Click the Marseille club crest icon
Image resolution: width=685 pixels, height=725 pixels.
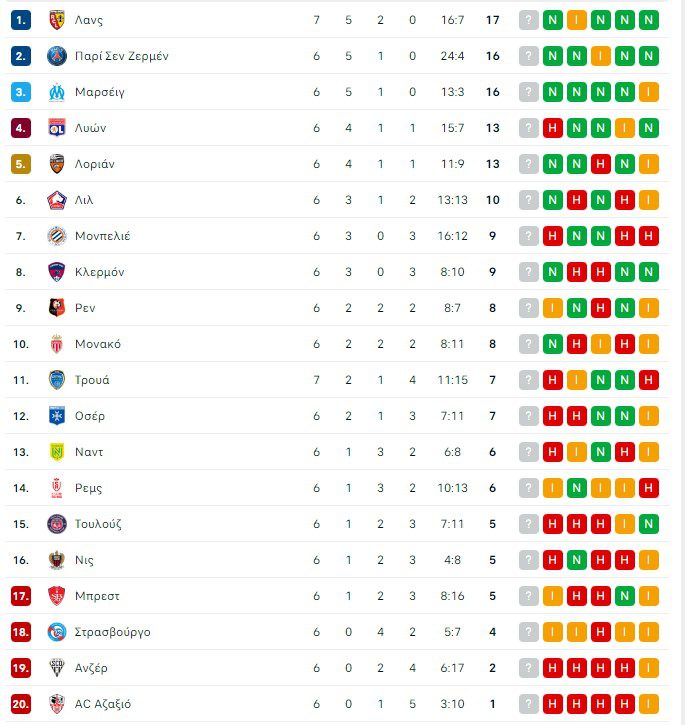[x=56, y=92]
